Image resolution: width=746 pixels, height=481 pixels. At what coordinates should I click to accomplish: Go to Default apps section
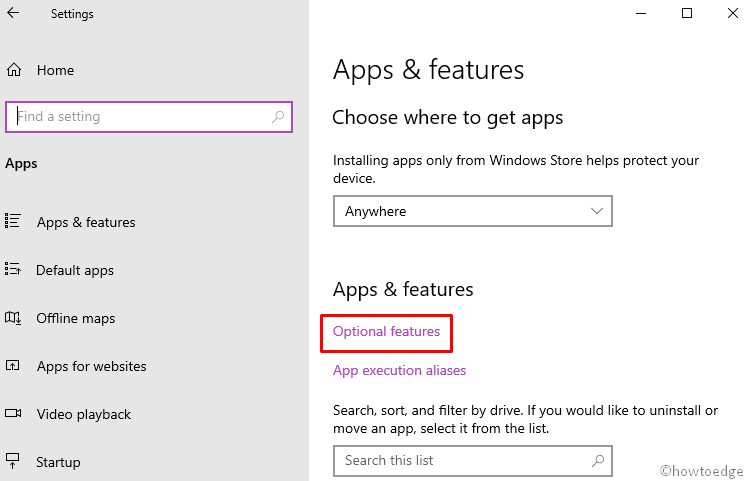tap(75, 270)
